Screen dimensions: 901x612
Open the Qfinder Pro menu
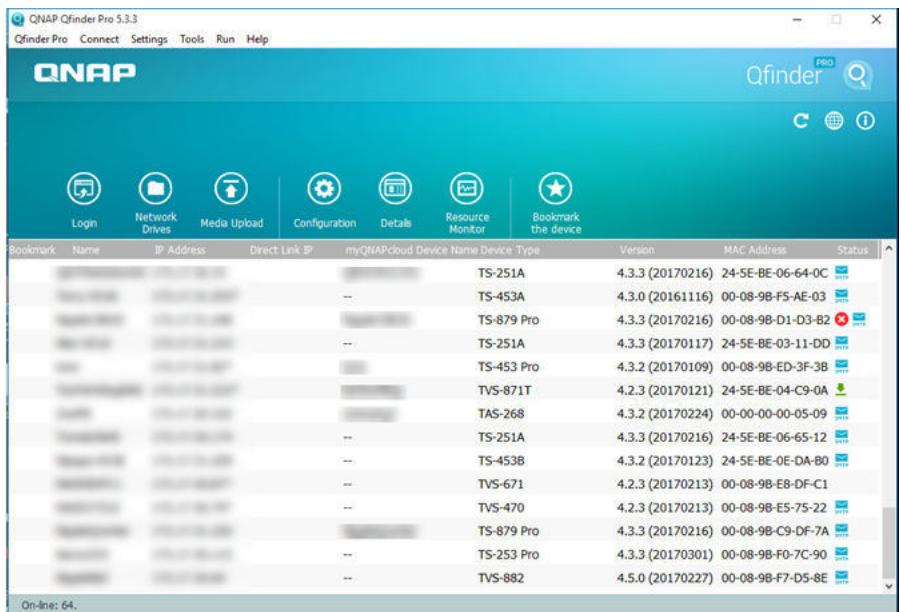coord(41,39)
